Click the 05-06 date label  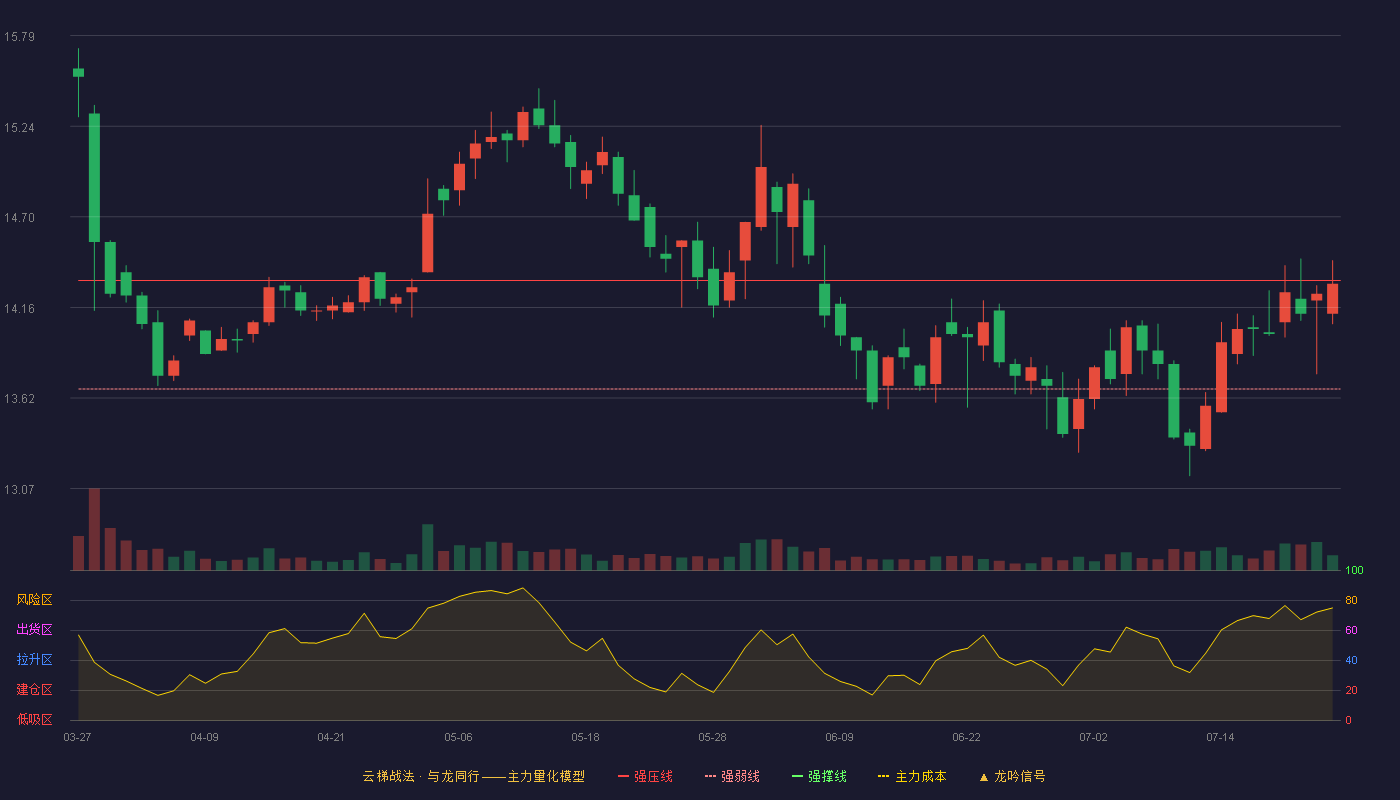458,737
